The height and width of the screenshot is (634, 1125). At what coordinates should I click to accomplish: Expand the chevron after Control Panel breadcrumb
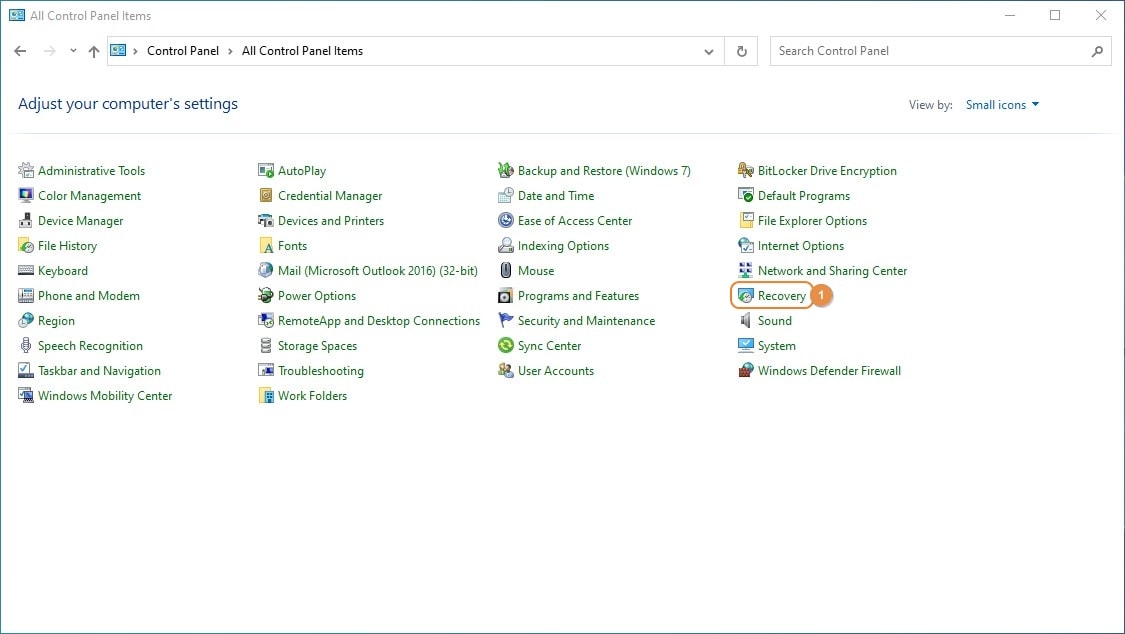[x=230, y=52]
